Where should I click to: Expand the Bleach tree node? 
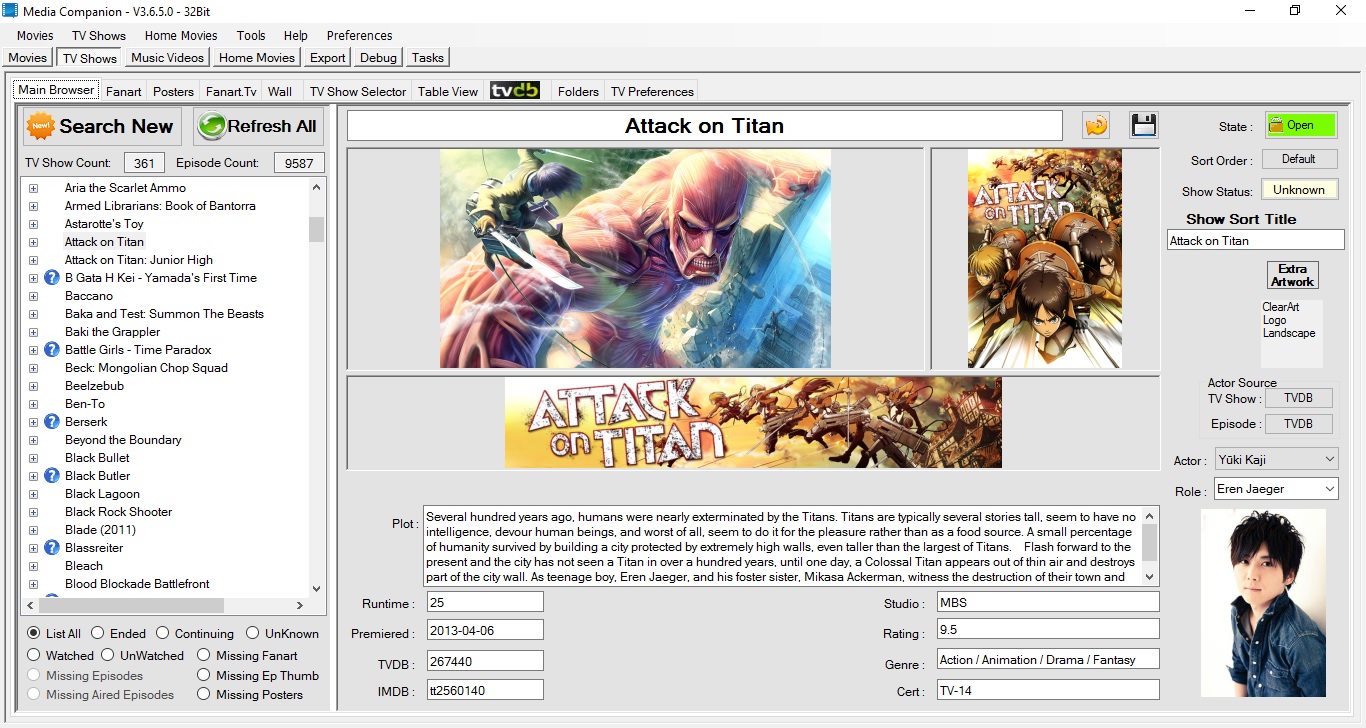pos(33,566)
